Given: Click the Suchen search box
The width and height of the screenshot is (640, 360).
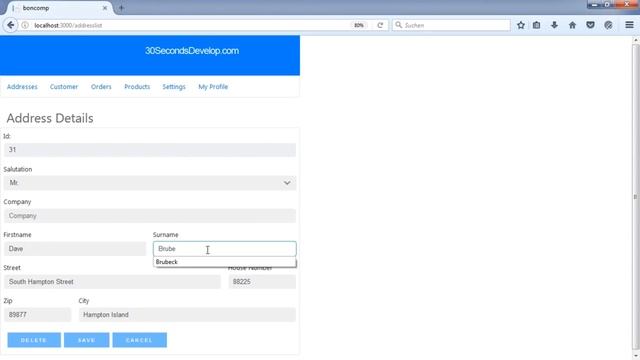Looking at the screenshot, I should tap(451, 25).
